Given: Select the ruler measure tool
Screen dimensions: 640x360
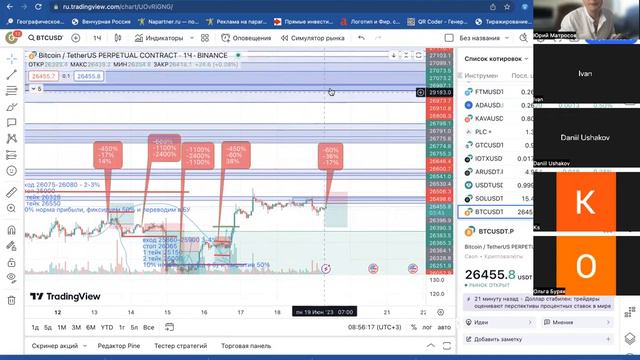Looking at the screenshot, I should tap(11, 192).
